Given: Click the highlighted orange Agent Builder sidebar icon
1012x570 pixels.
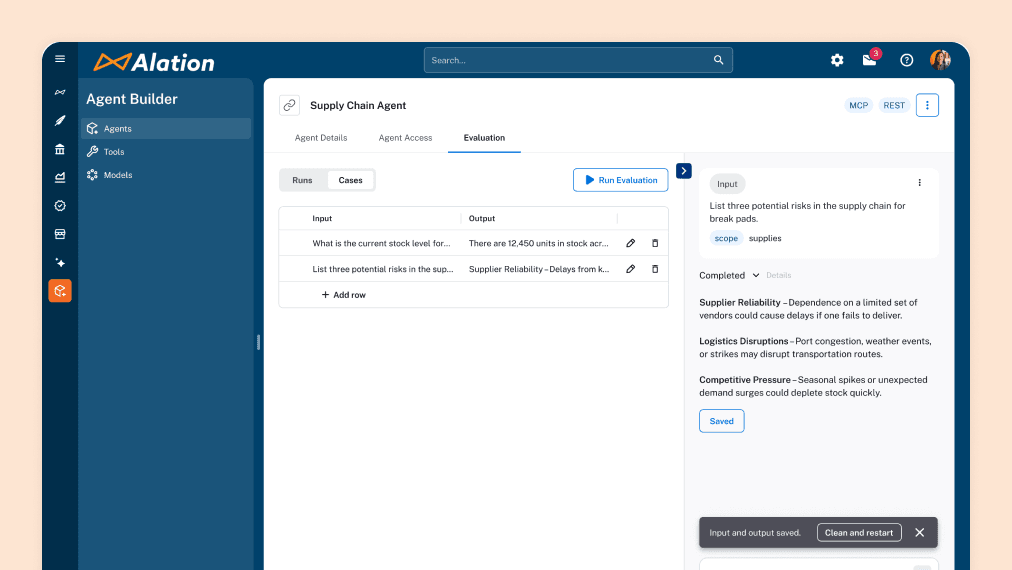Looking at the screenshot, I should click(x=60, y=291).
